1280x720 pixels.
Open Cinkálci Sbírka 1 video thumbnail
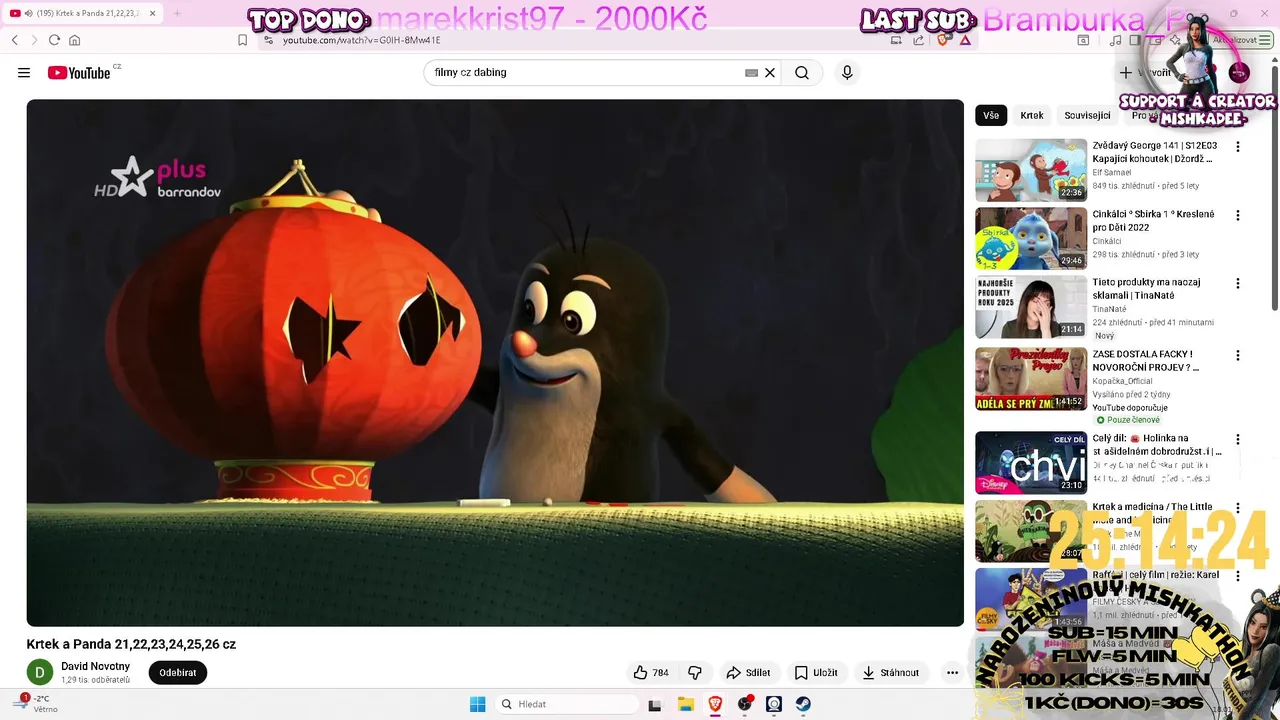click(1031, 238)
